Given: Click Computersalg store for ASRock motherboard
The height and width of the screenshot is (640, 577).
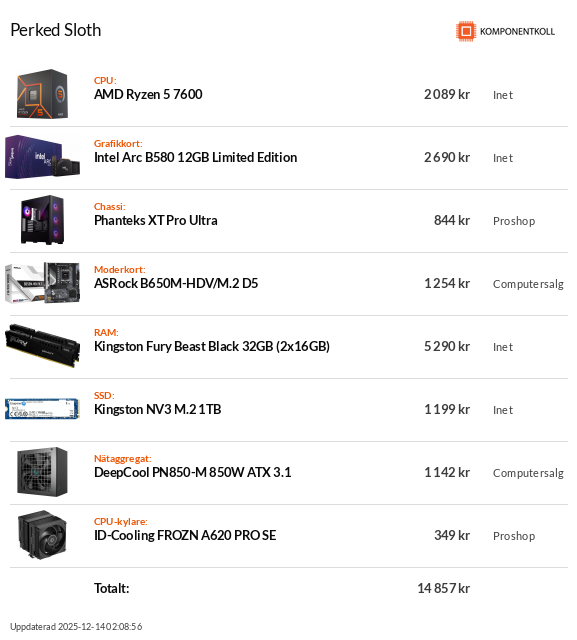Looking at the screenshot, I should click(528, 284).
